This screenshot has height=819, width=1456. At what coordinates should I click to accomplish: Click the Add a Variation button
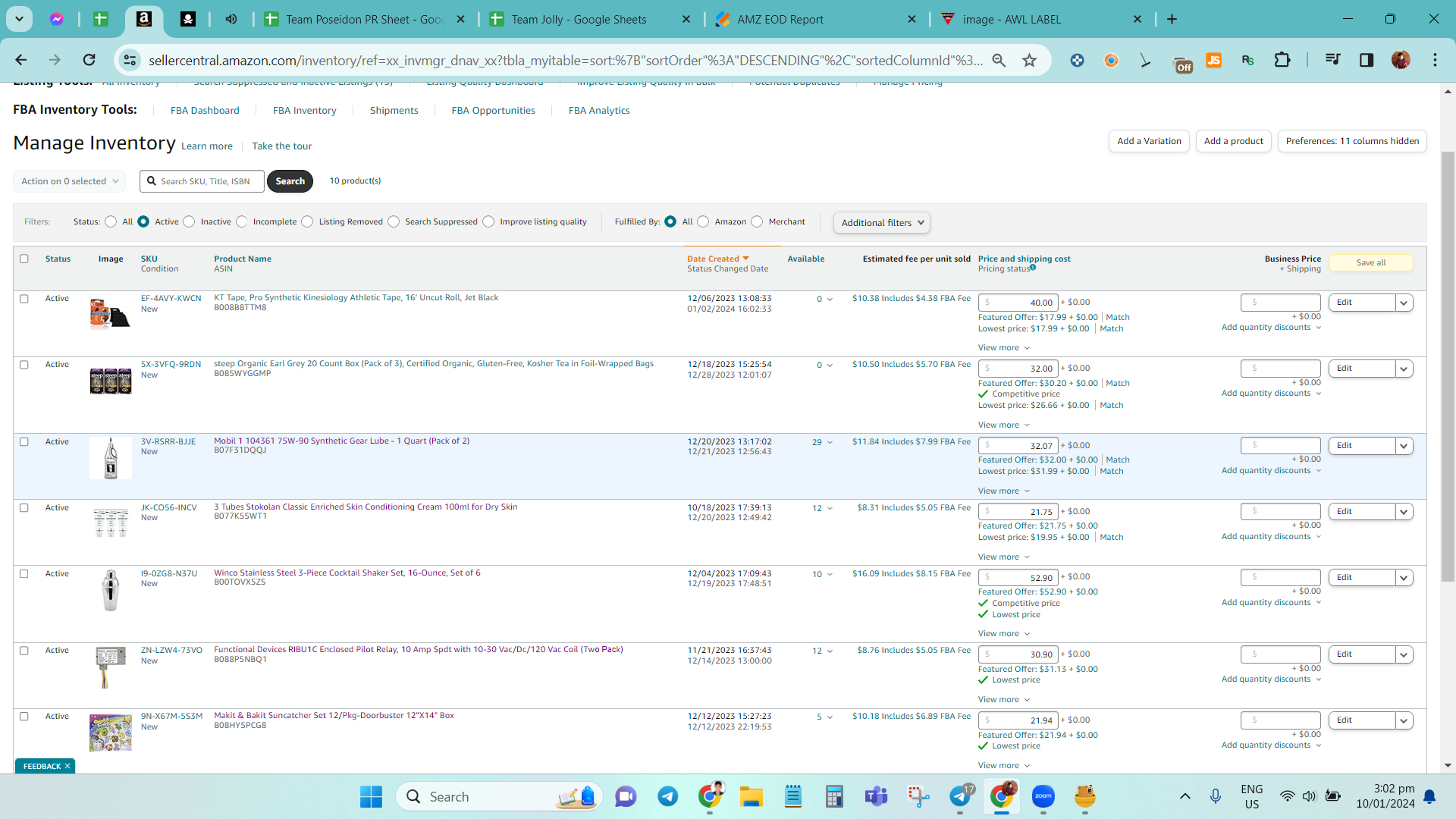point(1149,141)
